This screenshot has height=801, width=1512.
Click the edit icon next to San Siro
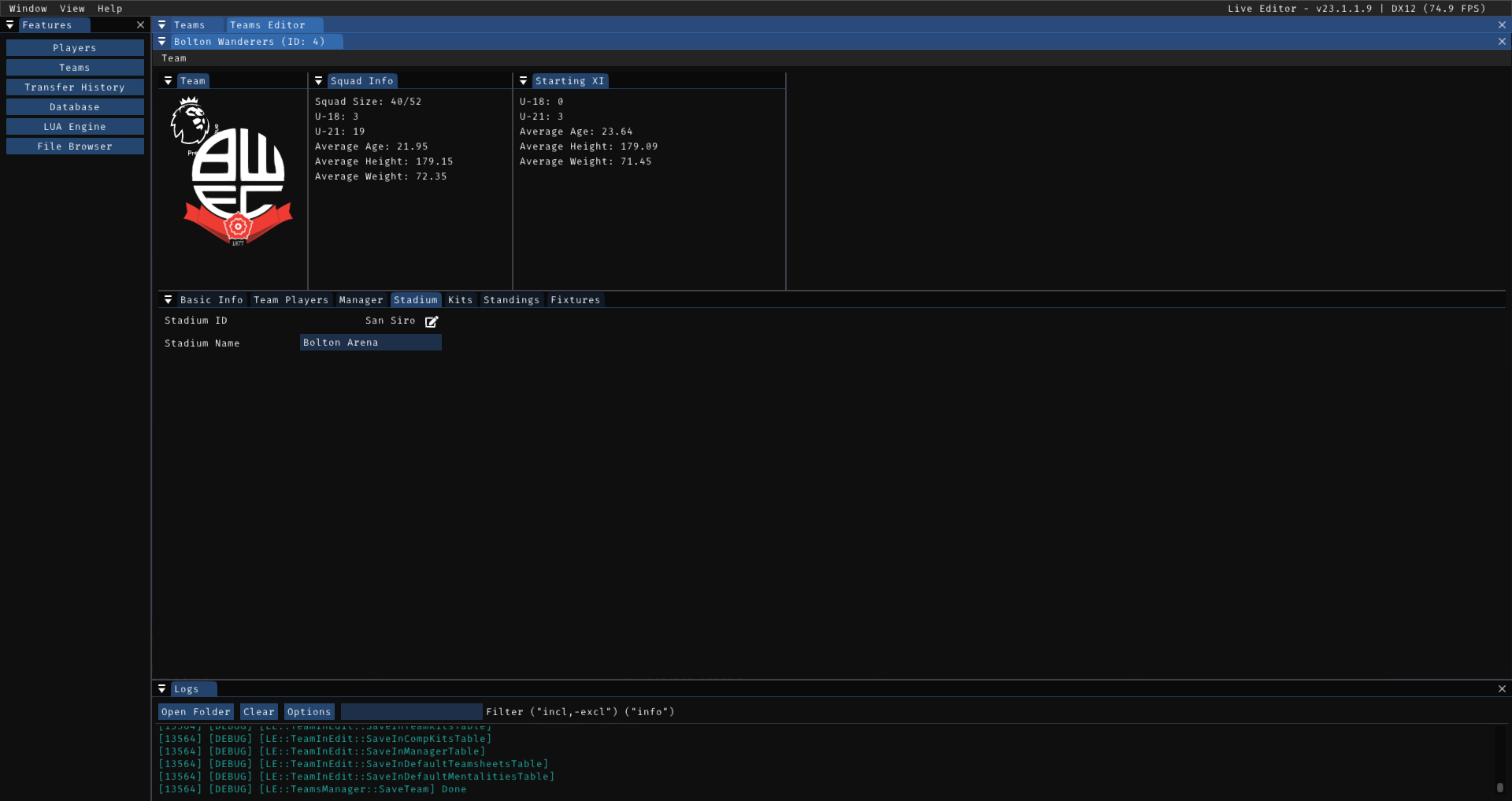point(432,321)
